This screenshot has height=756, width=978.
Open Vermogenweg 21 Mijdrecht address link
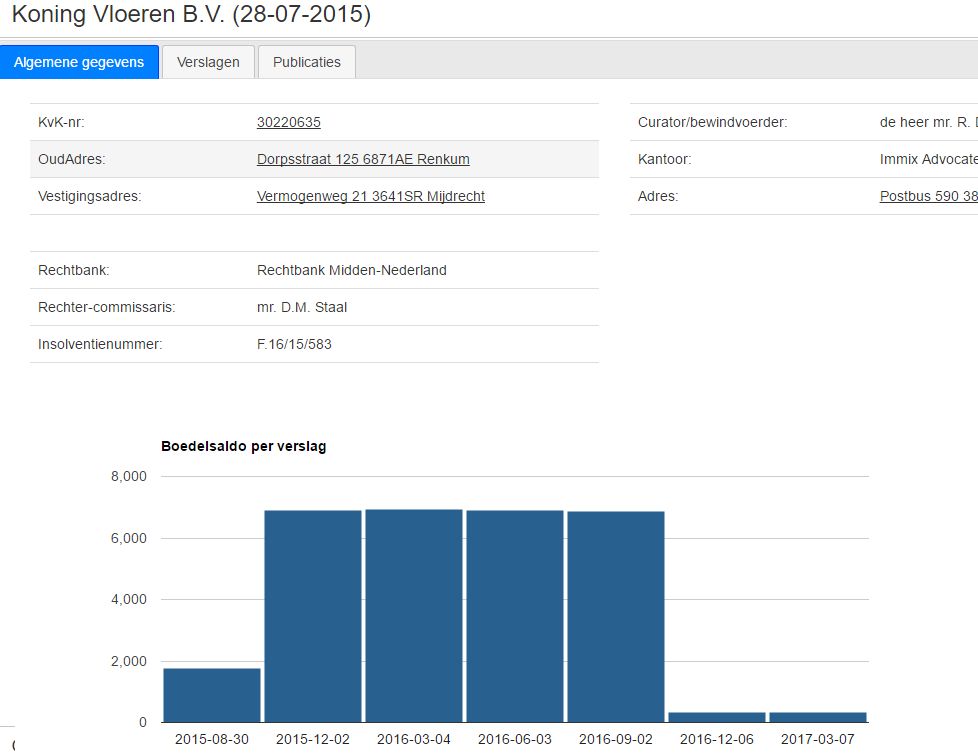(370, 196)
